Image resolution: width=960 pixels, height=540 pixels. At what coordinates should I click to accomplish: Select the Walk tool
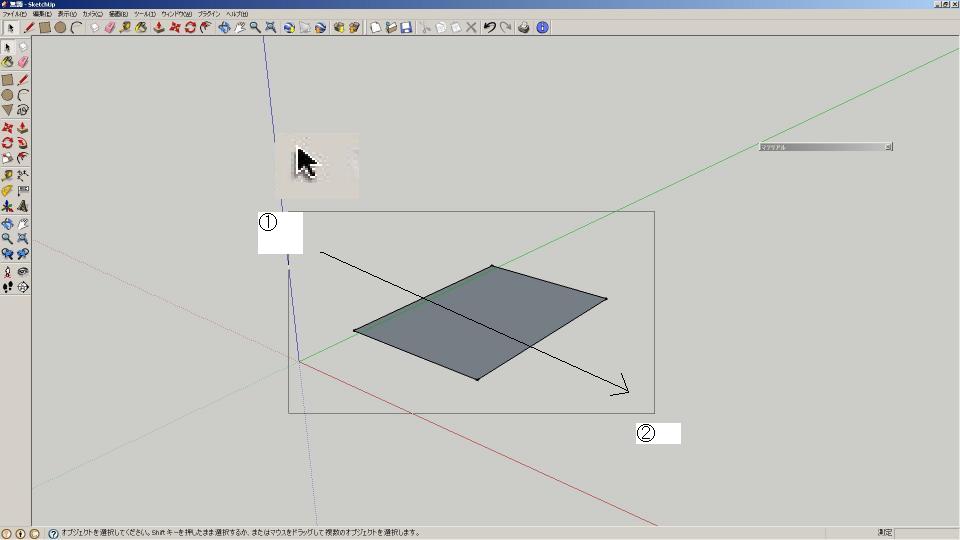point(7,287)
